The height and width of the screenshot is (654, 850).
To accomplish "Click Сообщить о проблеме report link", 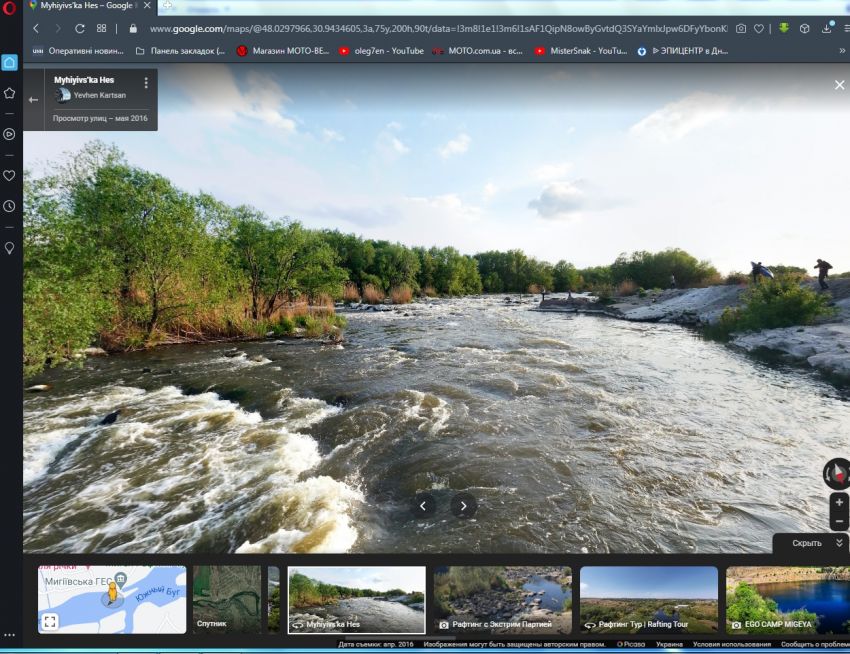I will click(815, 644).
